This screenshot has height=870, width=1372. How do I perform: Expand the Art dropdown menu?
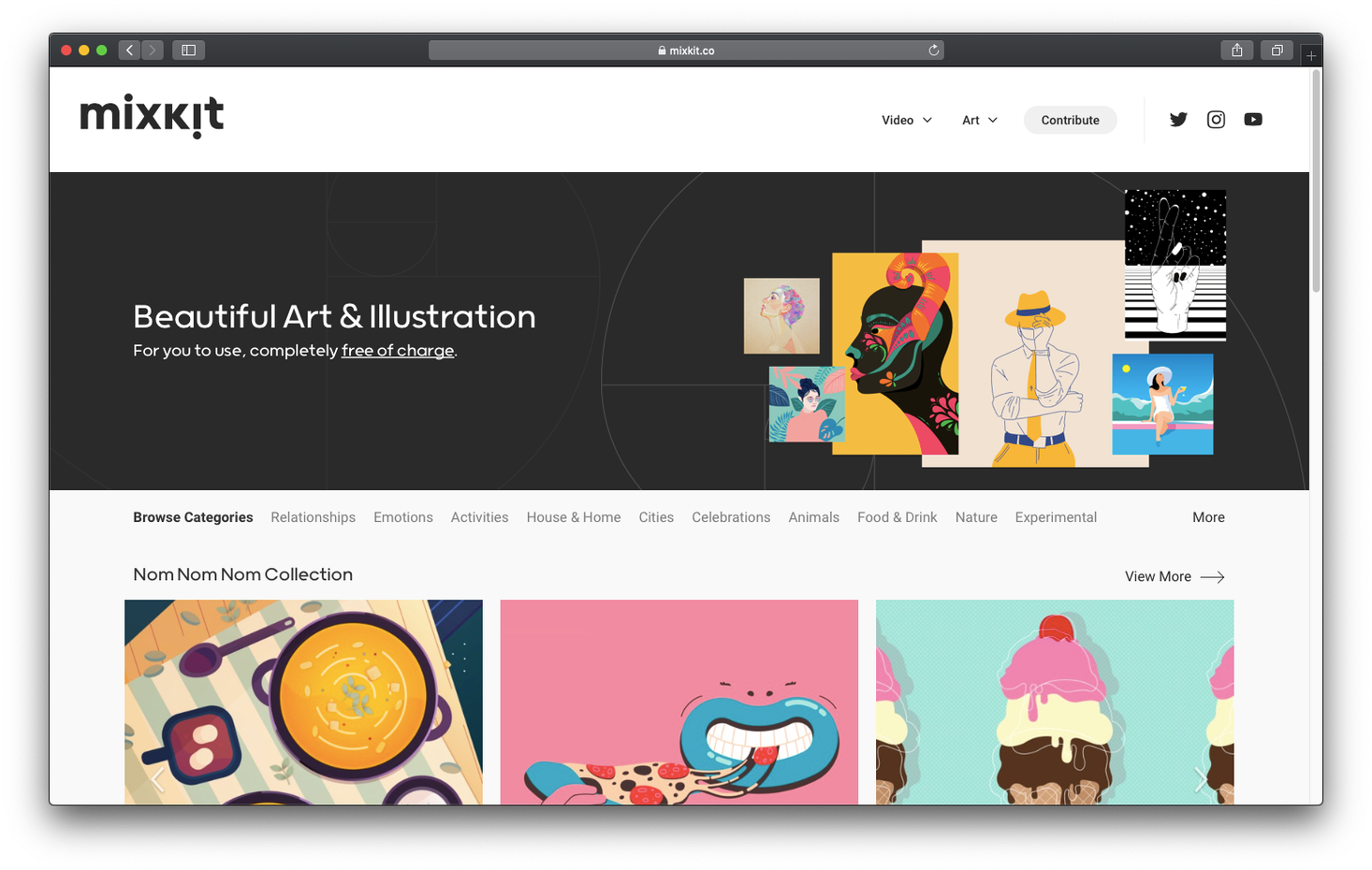point(980,120)
